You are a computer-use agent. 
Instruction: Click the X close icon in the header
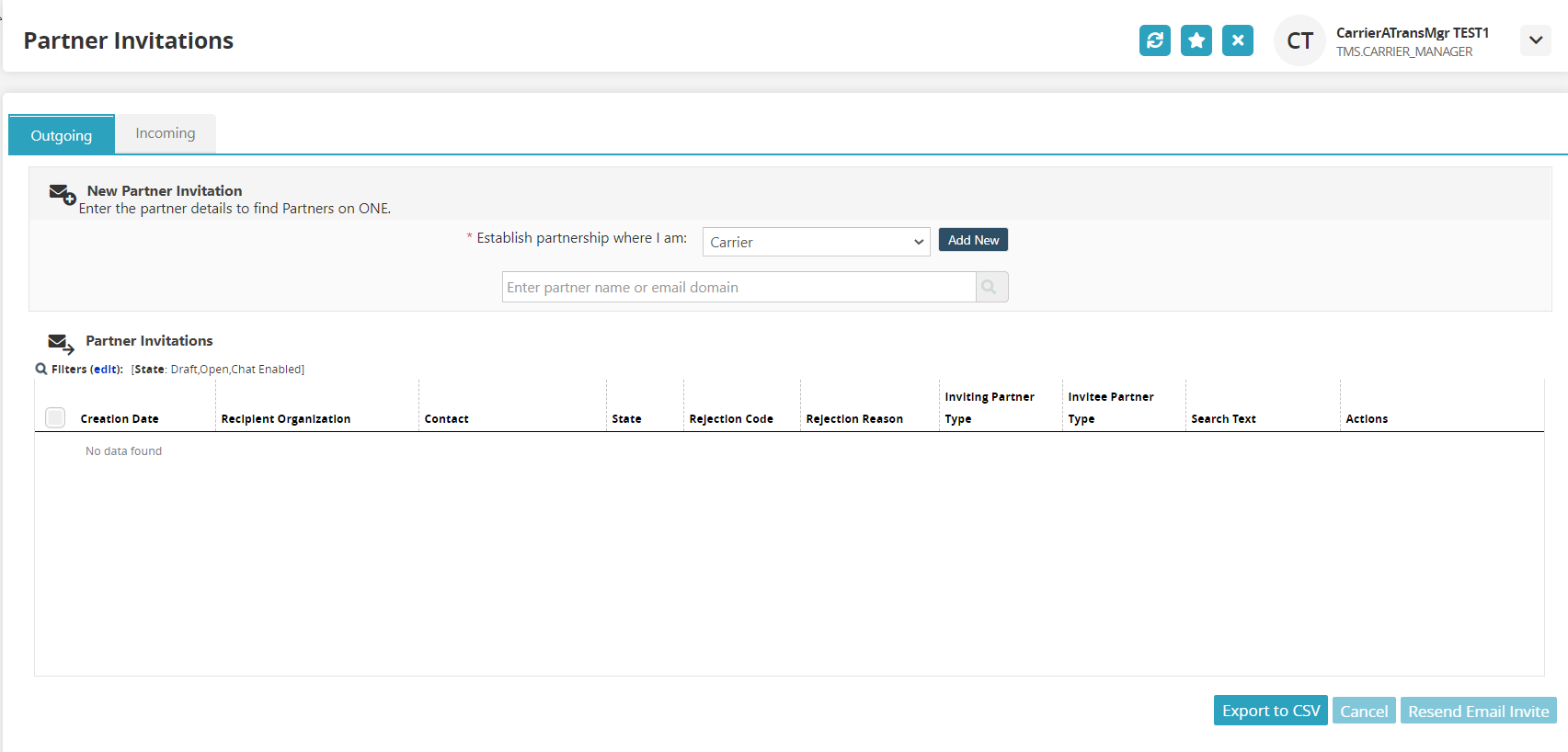coord(1237,40)
